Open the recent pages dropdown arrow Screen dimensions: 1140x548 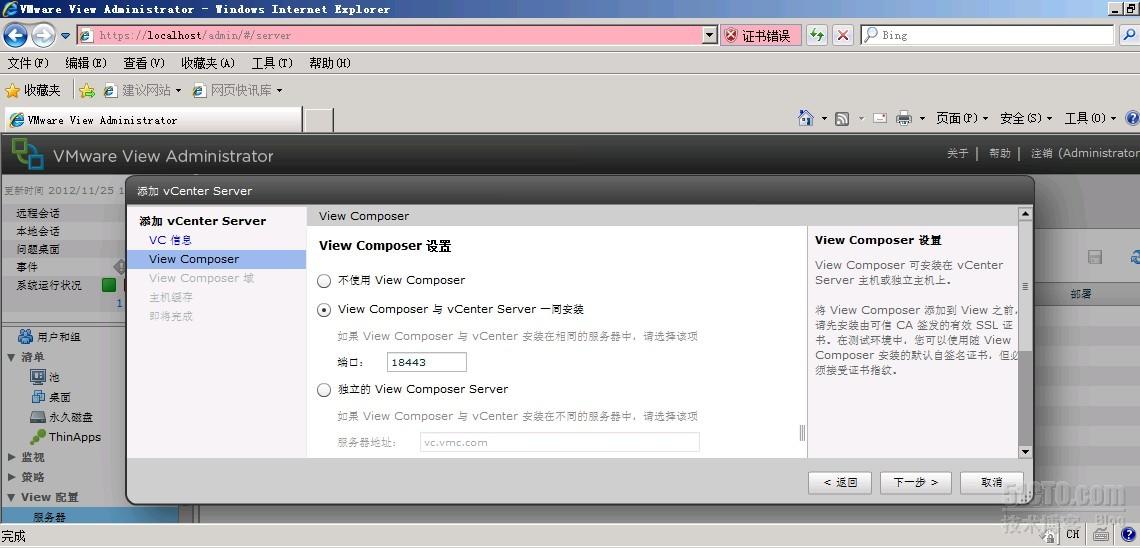[x=65, y=36]
